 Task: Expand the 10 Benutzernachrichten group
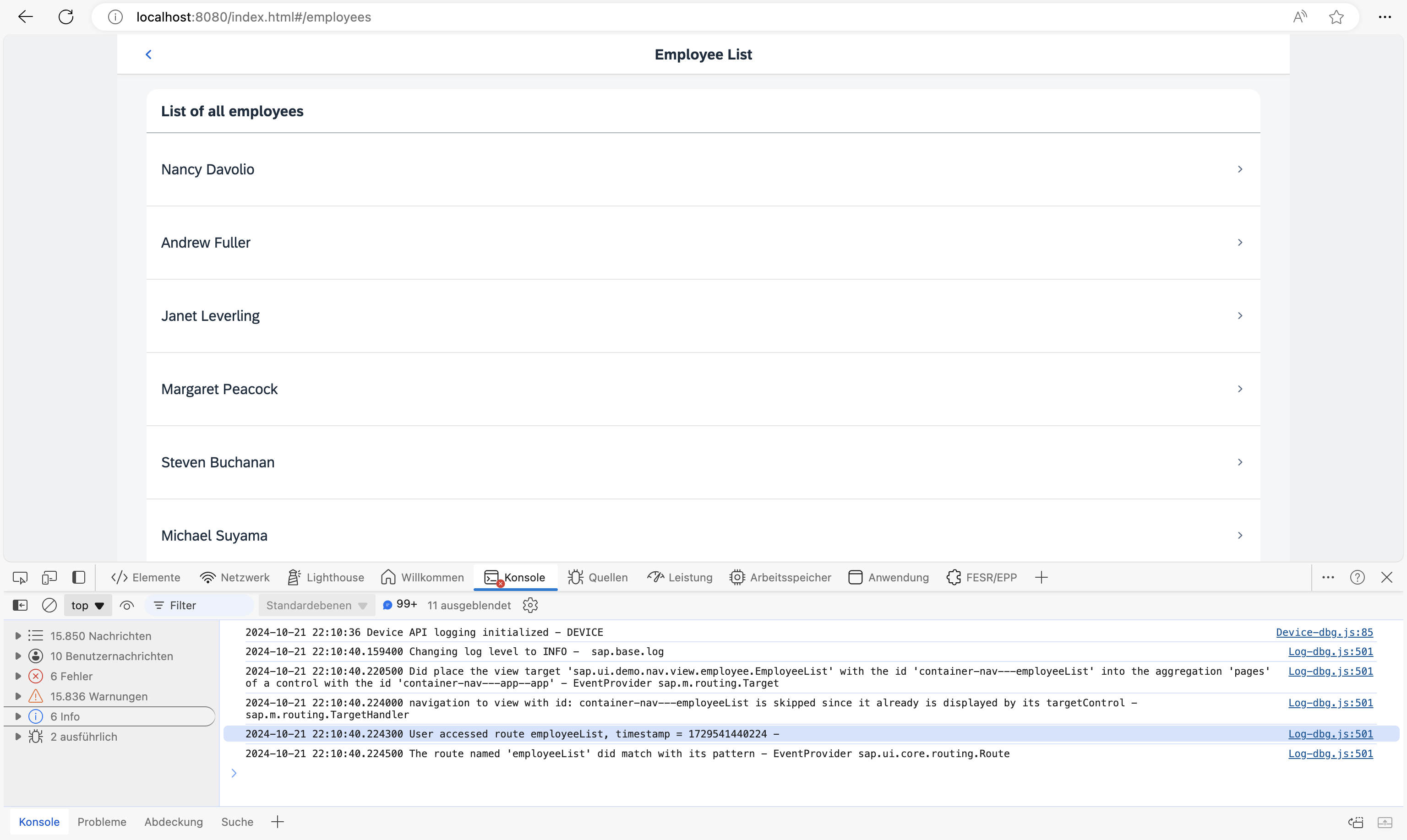(17, 656)
